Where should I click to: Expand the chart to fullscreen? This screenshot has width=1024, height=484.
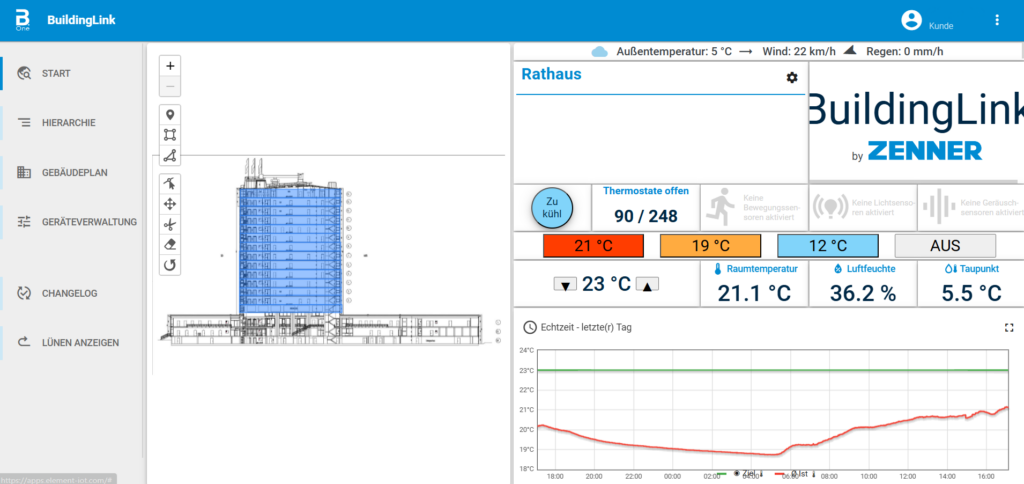[1008, 327]
